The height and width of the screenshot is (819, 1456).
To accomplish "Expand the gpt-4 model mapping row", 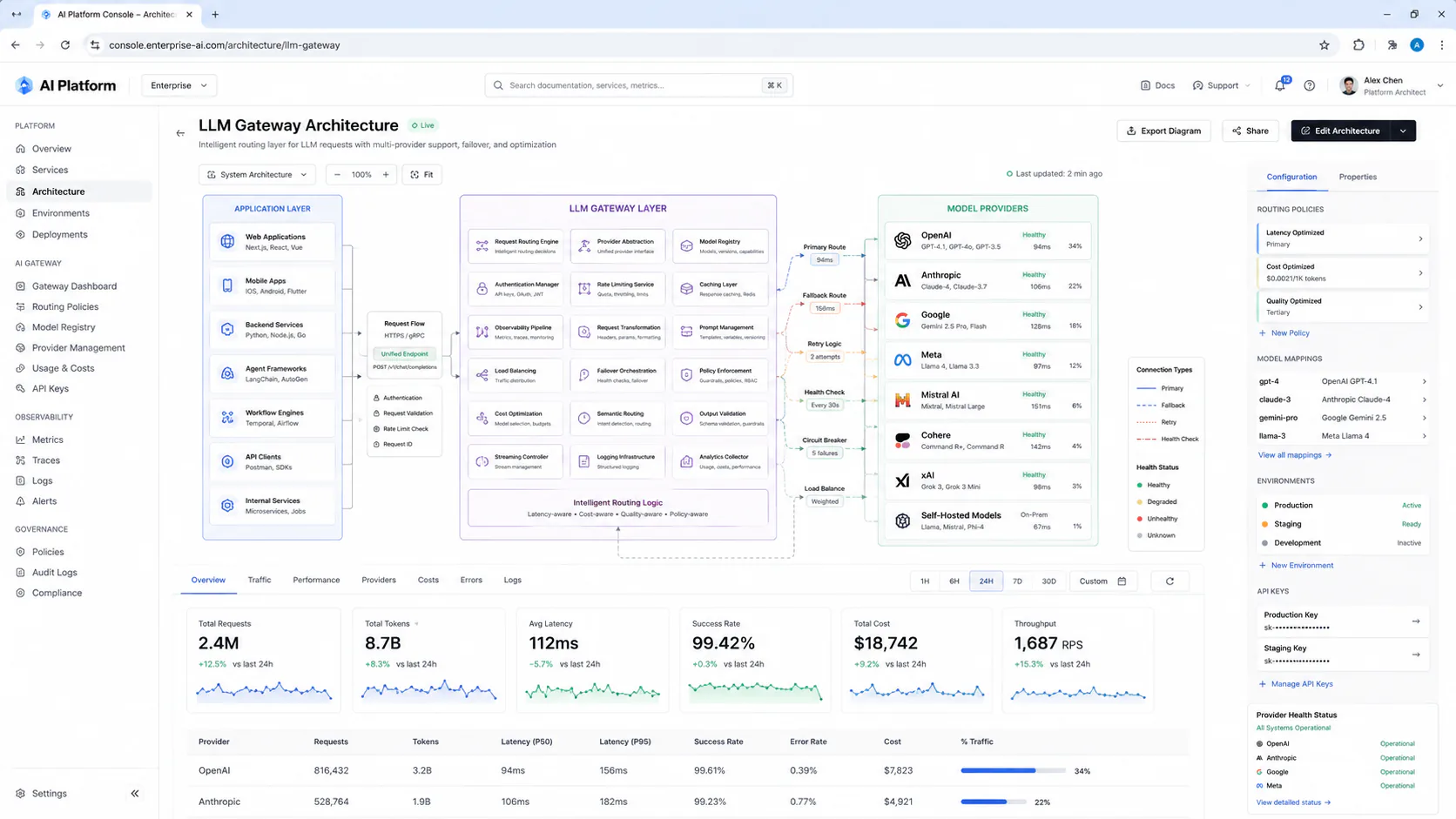I will (x=1342, y=381).
